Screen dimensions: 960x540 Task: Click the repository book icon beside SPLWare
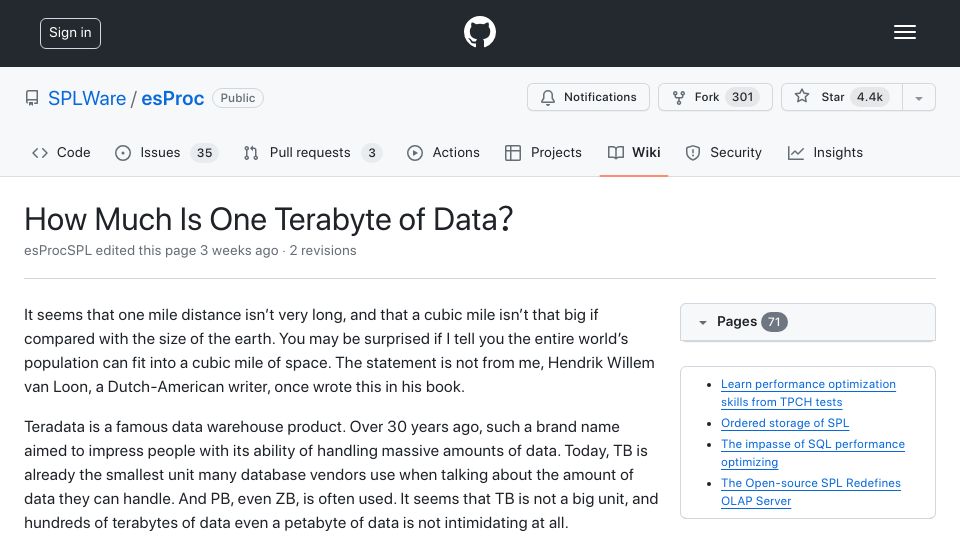point(32,98)
